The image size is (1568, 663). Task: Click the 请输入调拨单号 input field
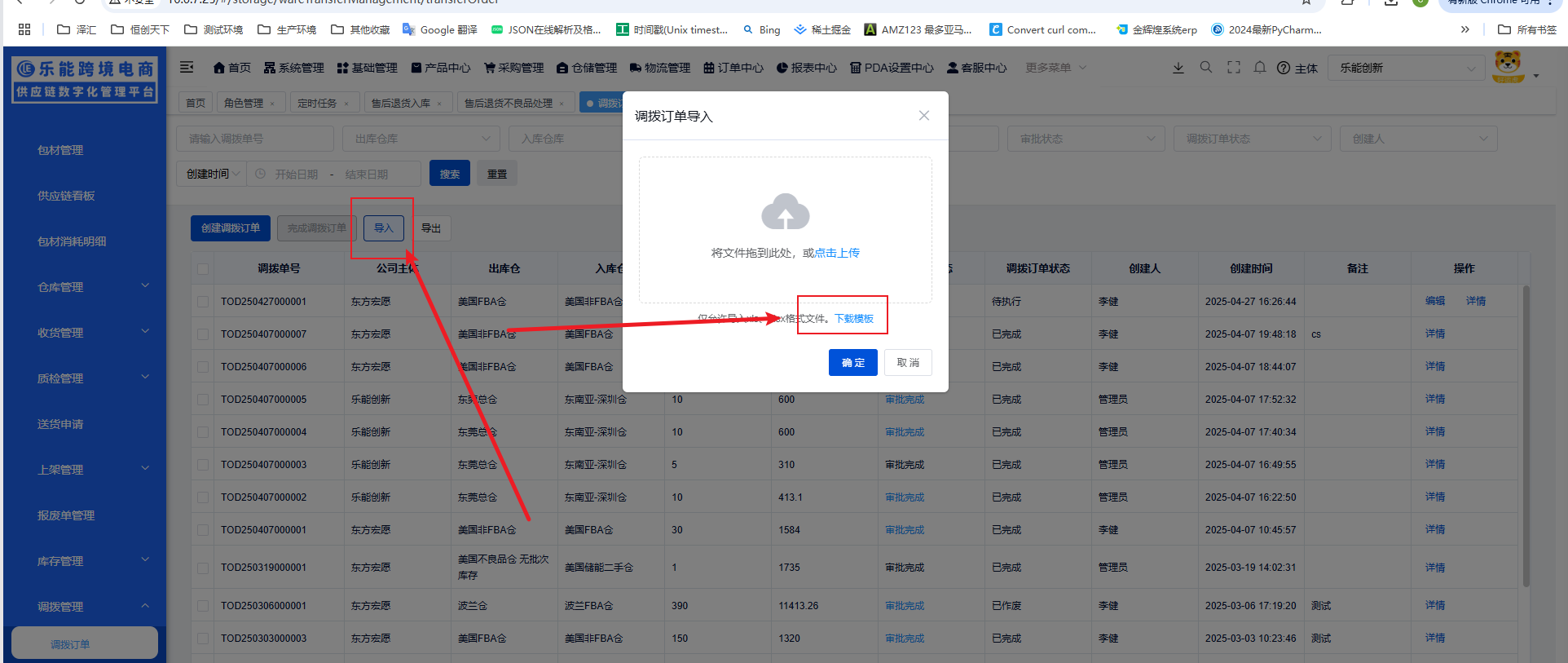coord(254,139)
